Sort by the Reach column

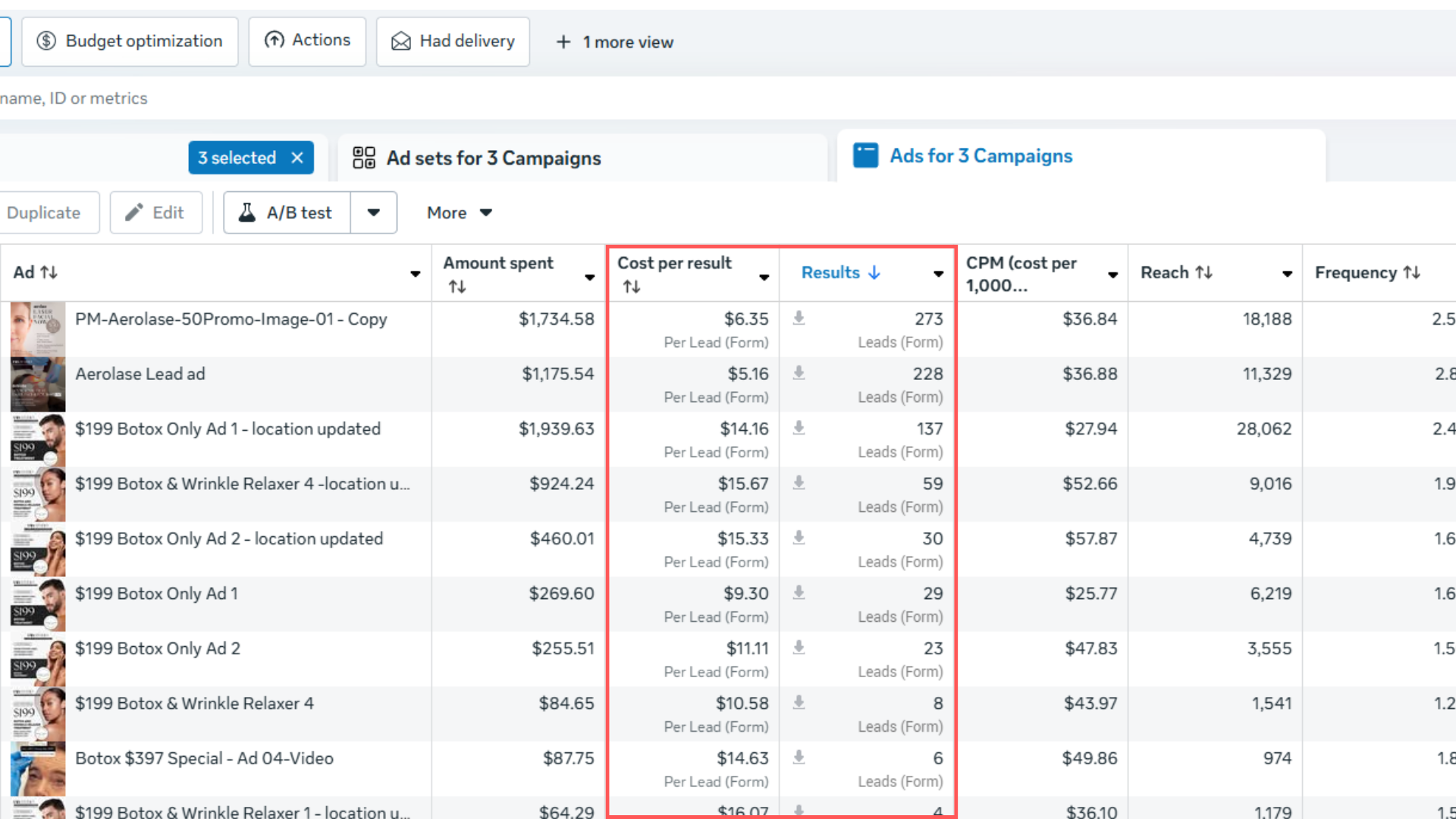1176,273
